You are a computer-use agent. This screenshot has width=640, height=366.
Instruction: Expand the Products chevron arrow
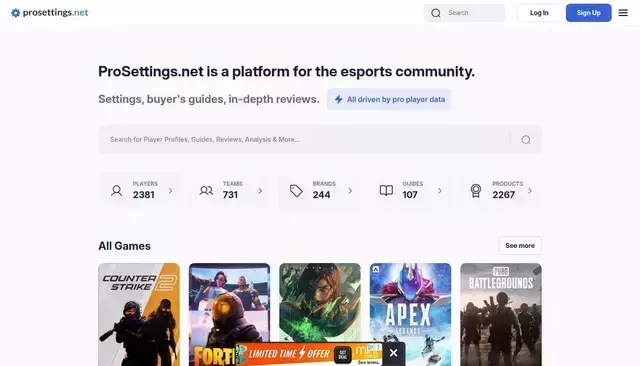[x=530, y=191]
